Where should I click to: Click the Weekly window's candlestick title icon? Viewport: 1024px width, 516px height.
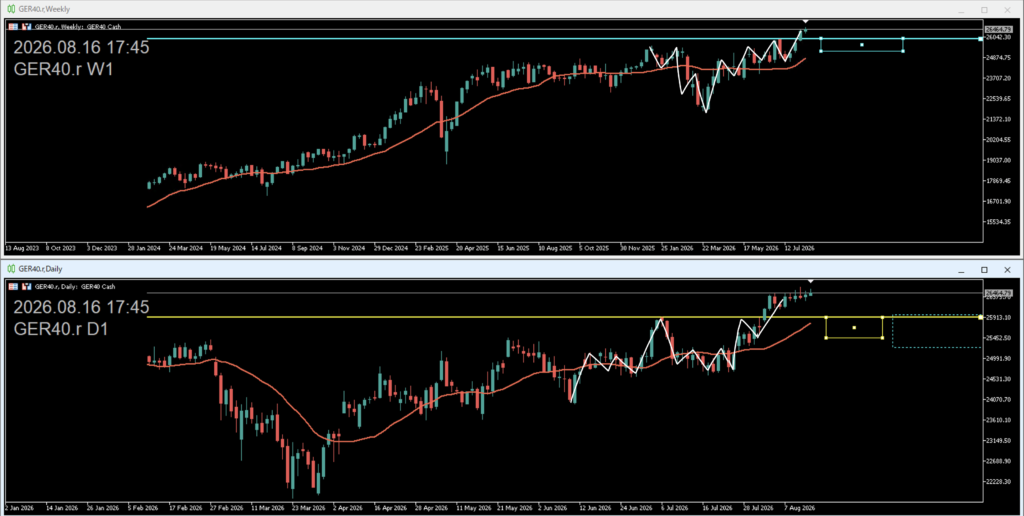(x=11, y=9)
